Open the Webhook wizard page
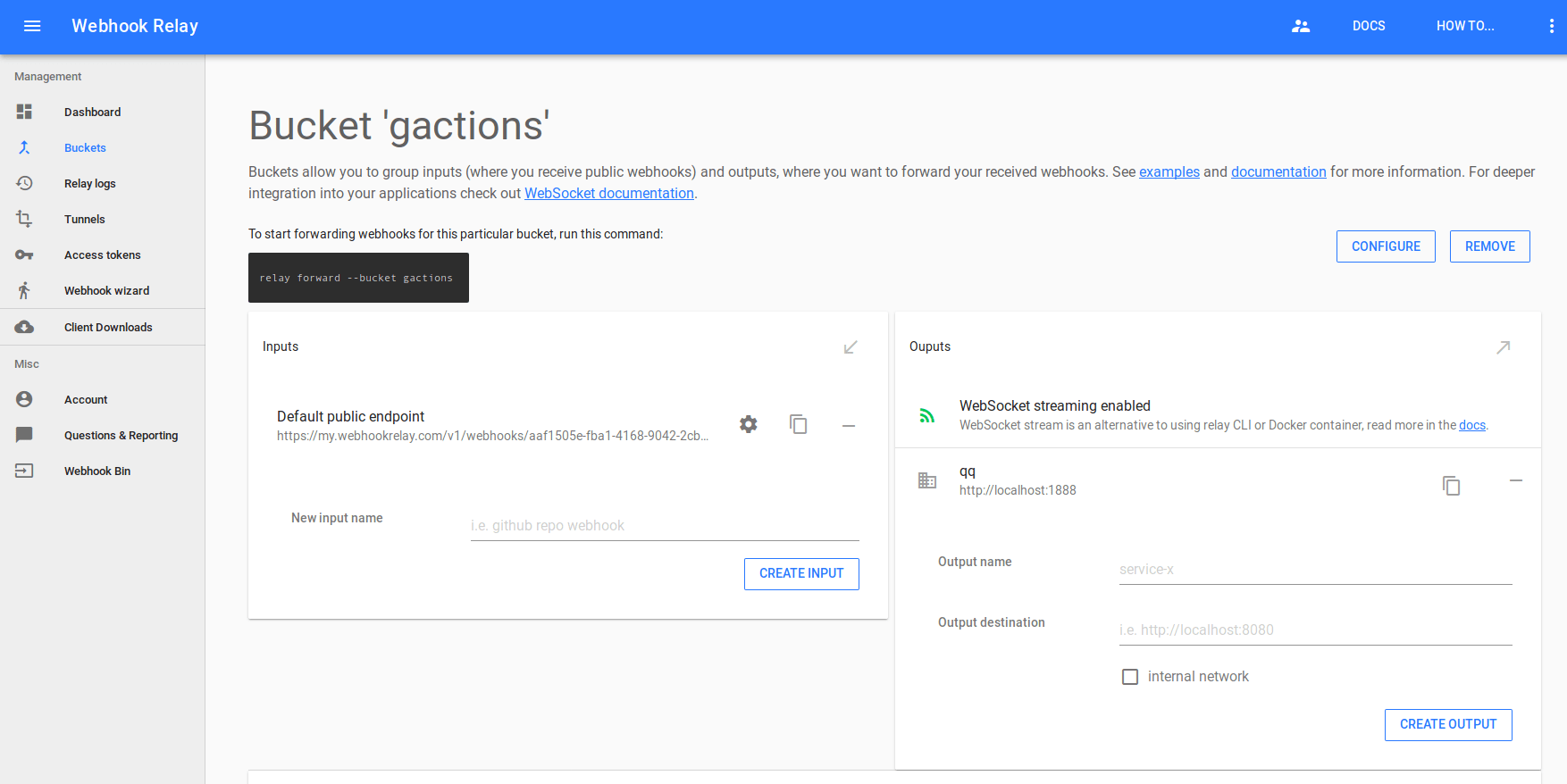 click(x=106, y=291)
